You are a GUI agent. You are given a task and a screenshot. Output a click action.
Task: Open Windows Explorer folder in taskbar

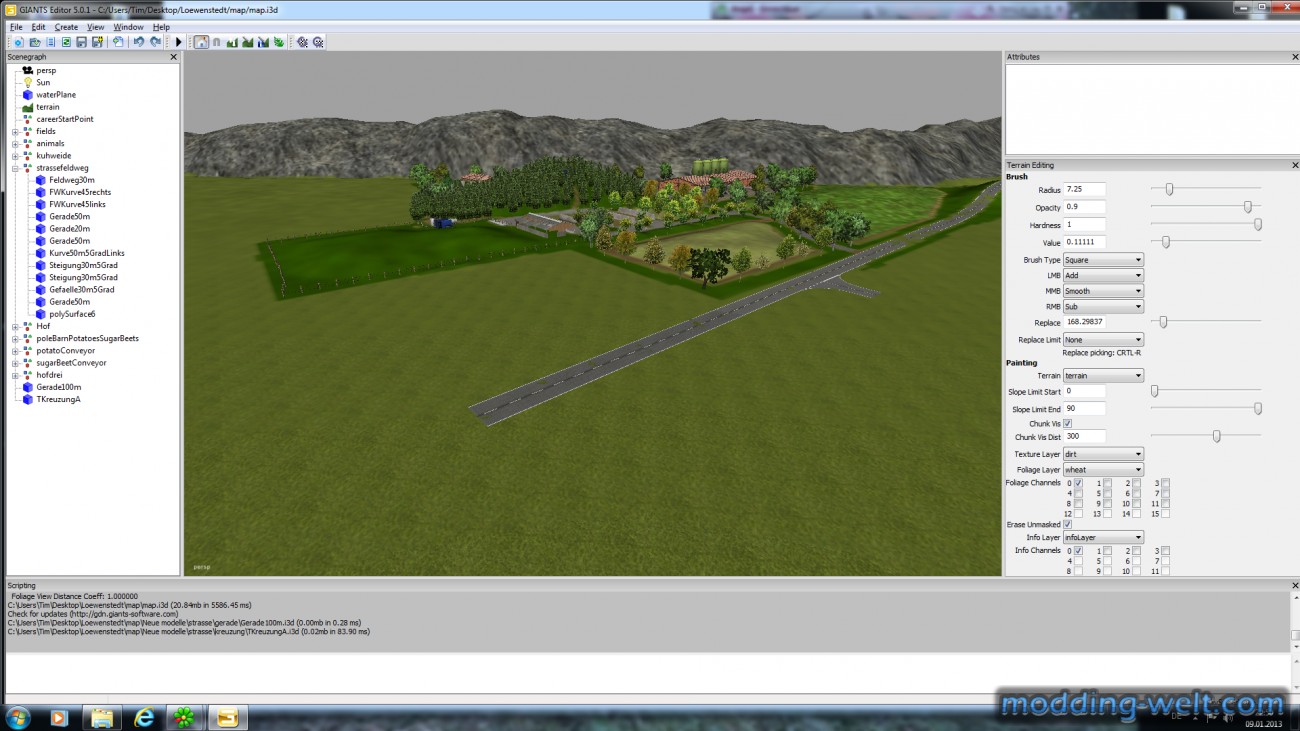click(101, 717)
